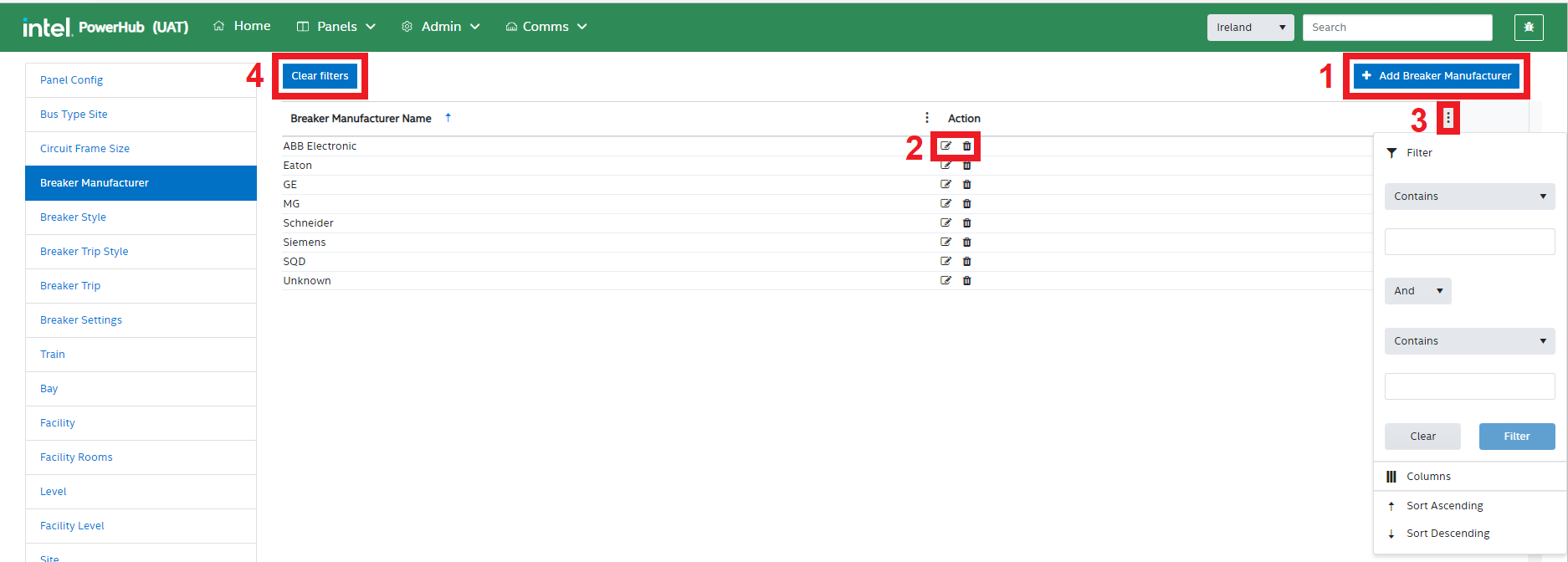
Task: Open the Ireland site dropdown
Action: pyautogui.click(x=1250, y=28)
